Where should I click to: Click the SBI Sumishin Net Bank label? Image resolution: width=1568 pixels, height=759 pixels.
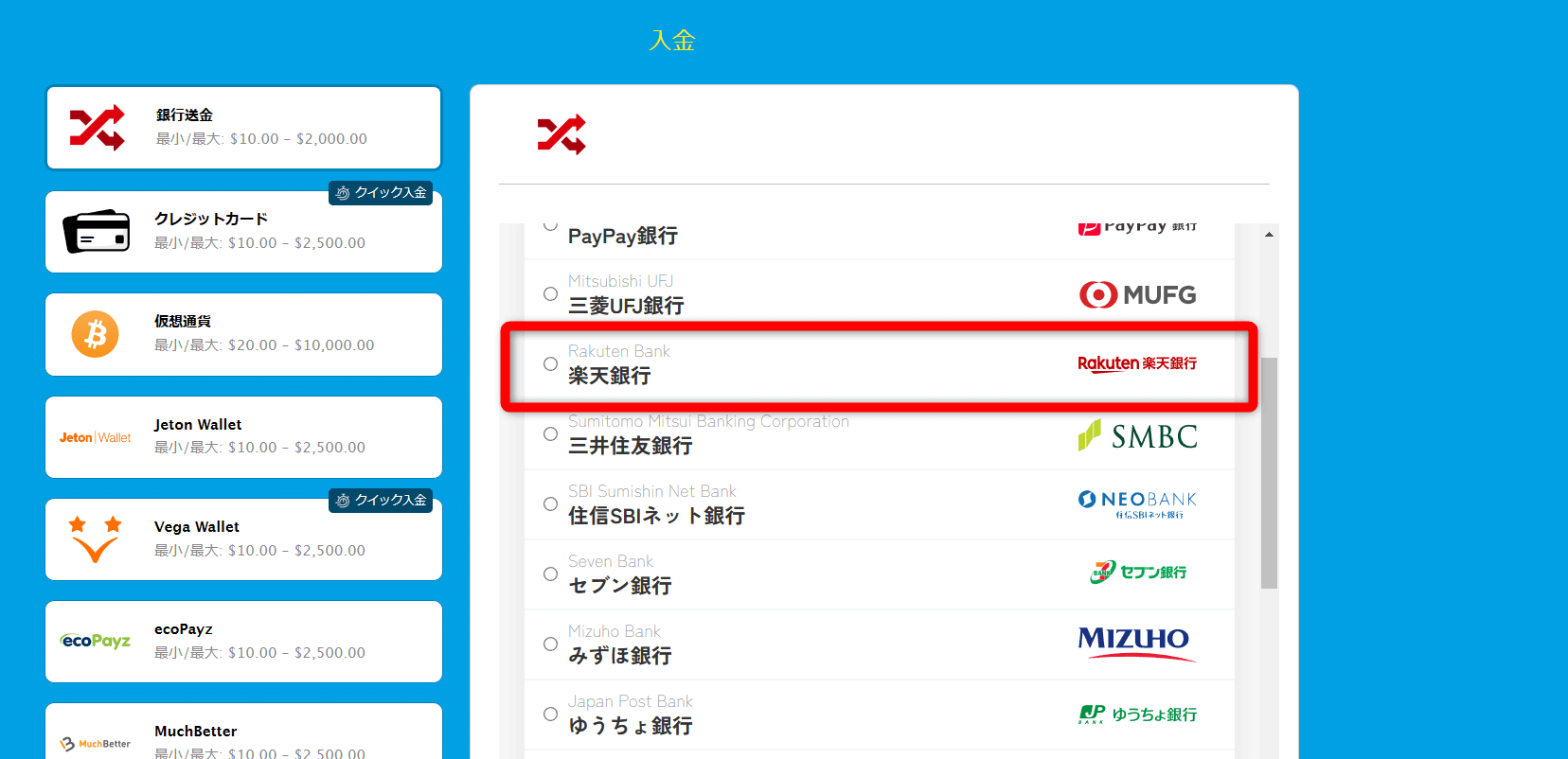click(x=652, y=491)
